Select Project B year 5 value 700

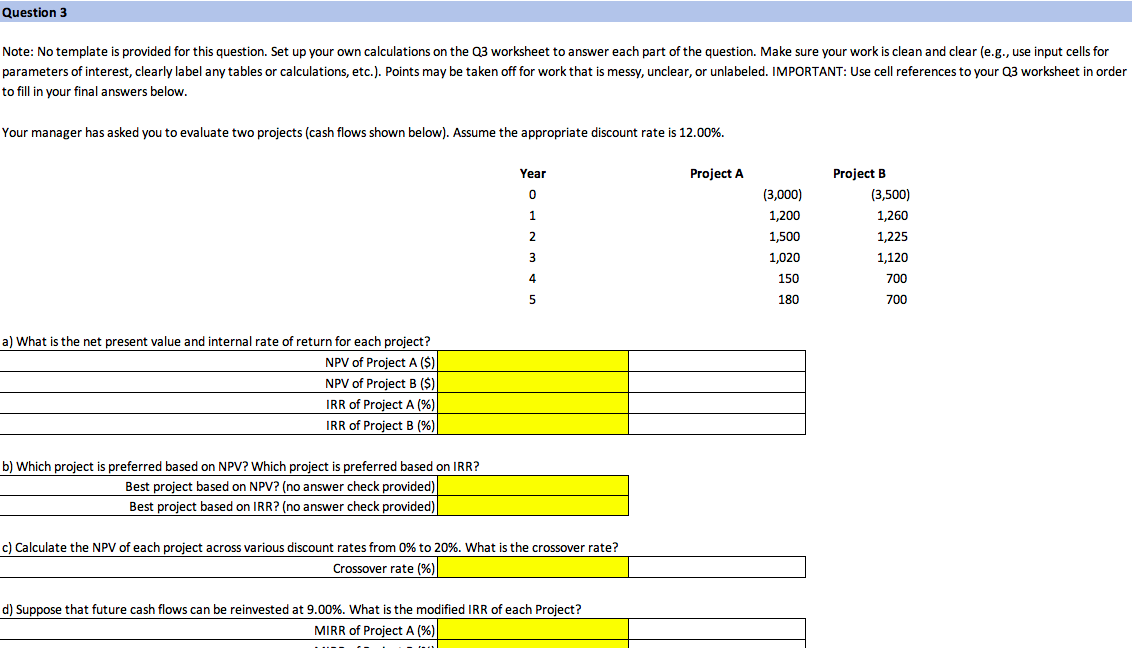pyautogui.click(x=897, y=299)
